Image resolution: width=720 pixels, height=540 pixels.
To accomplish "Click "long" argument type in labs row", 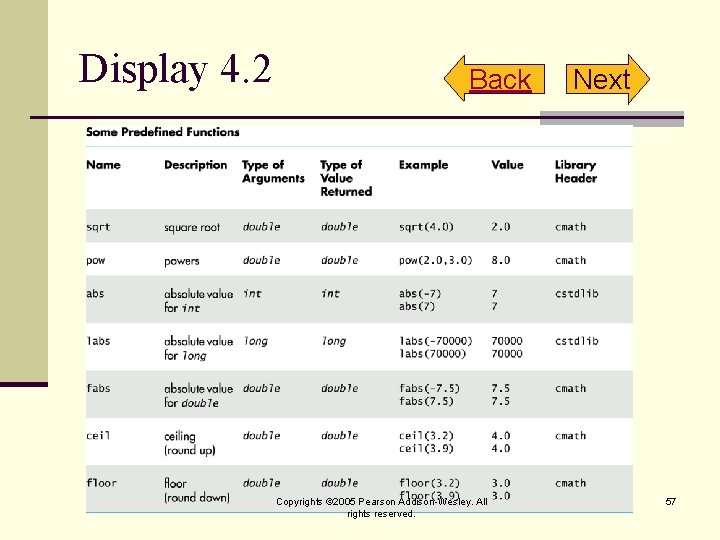I will click(x=256, y=341).
